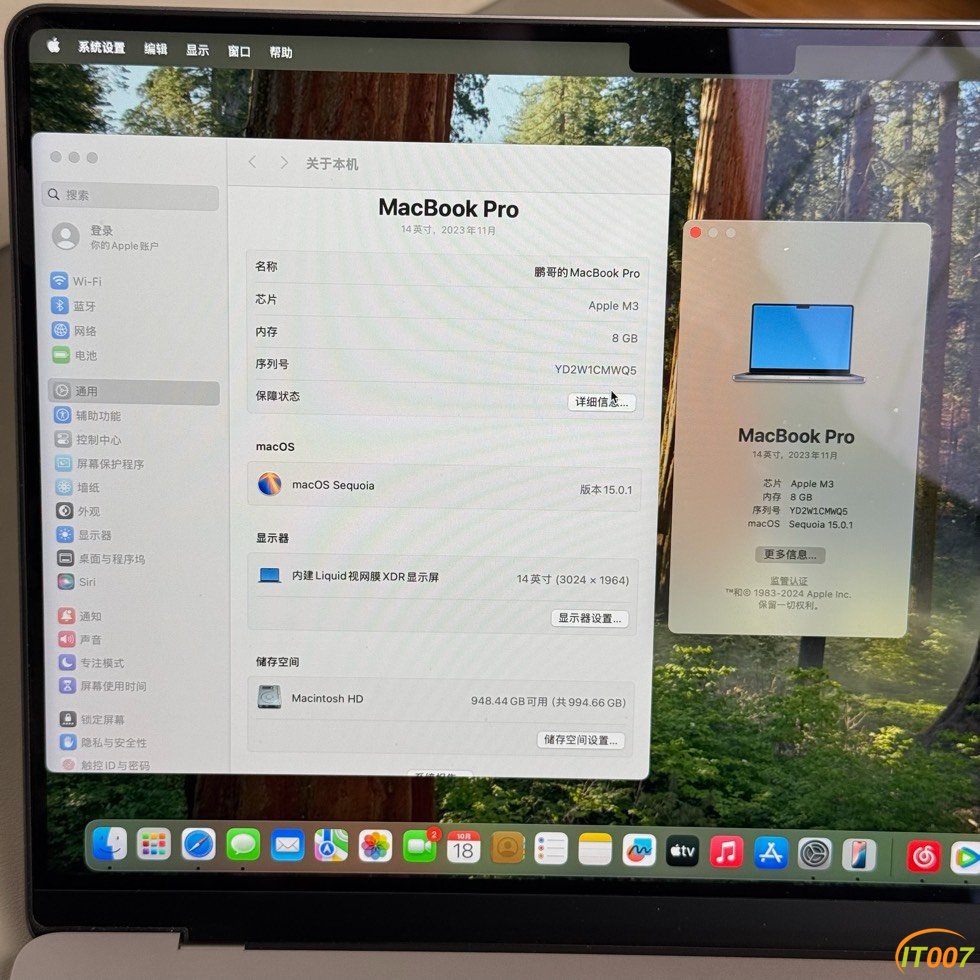Screen dimensions: 980x980
Task: Open 系统设置 menu in menu bar
Action: coord(101,48)
